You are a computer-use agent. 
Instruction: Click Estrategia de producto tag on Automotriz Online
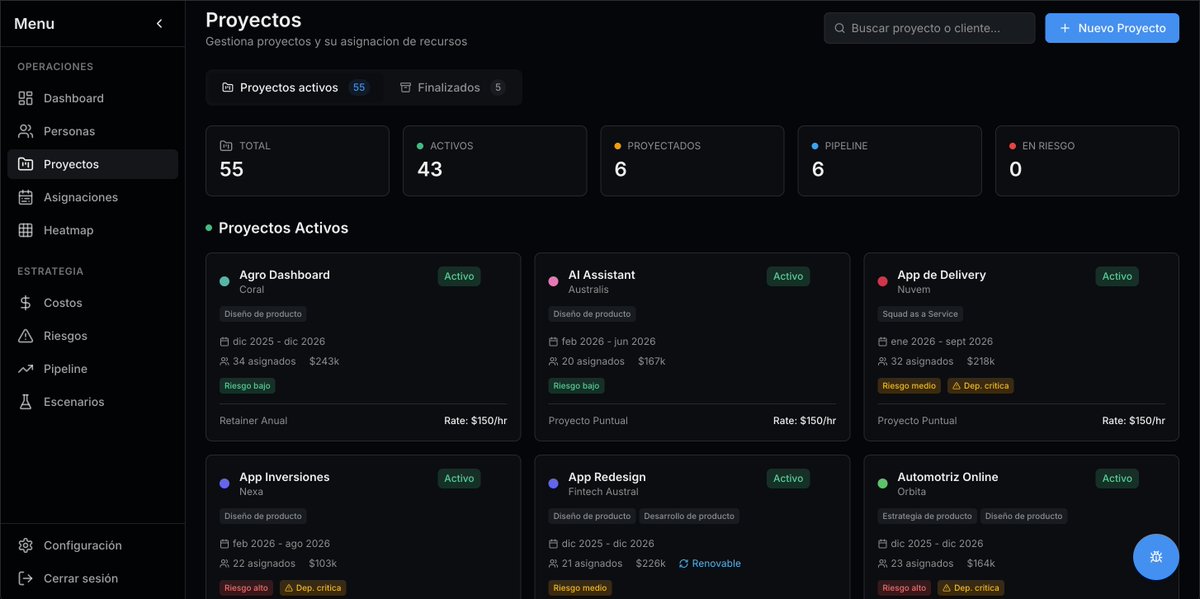pos(926,516)
